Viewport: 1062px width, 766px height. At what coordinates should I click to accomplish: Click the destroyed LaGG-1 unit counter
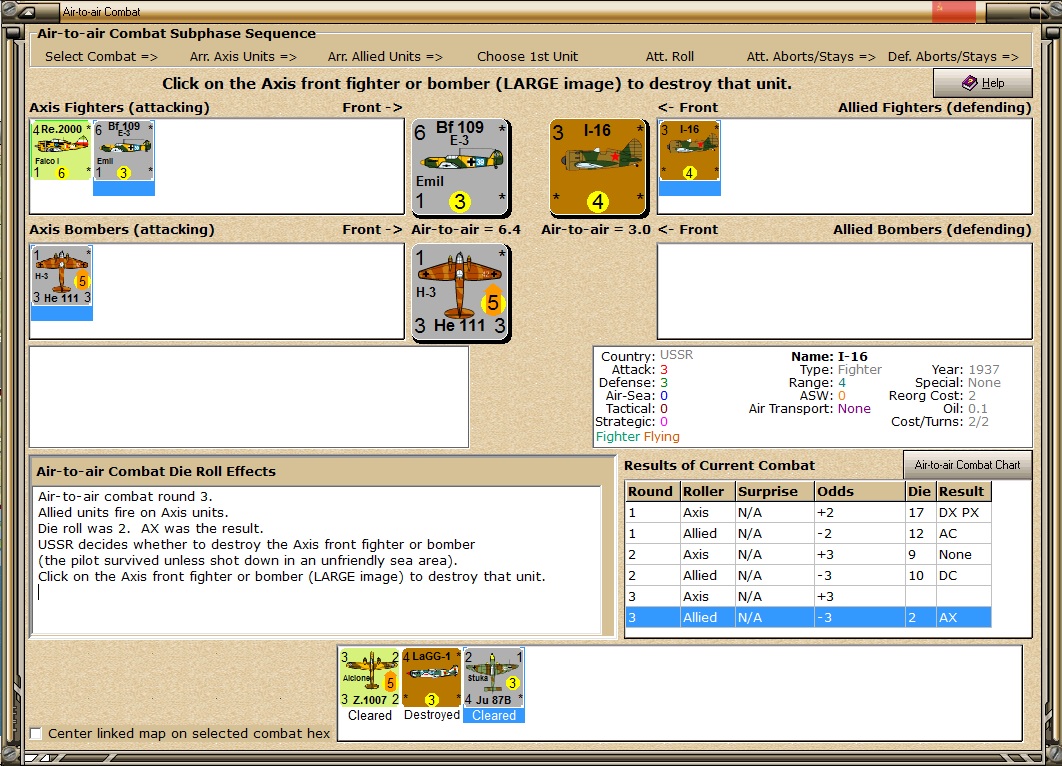[431, 677]
